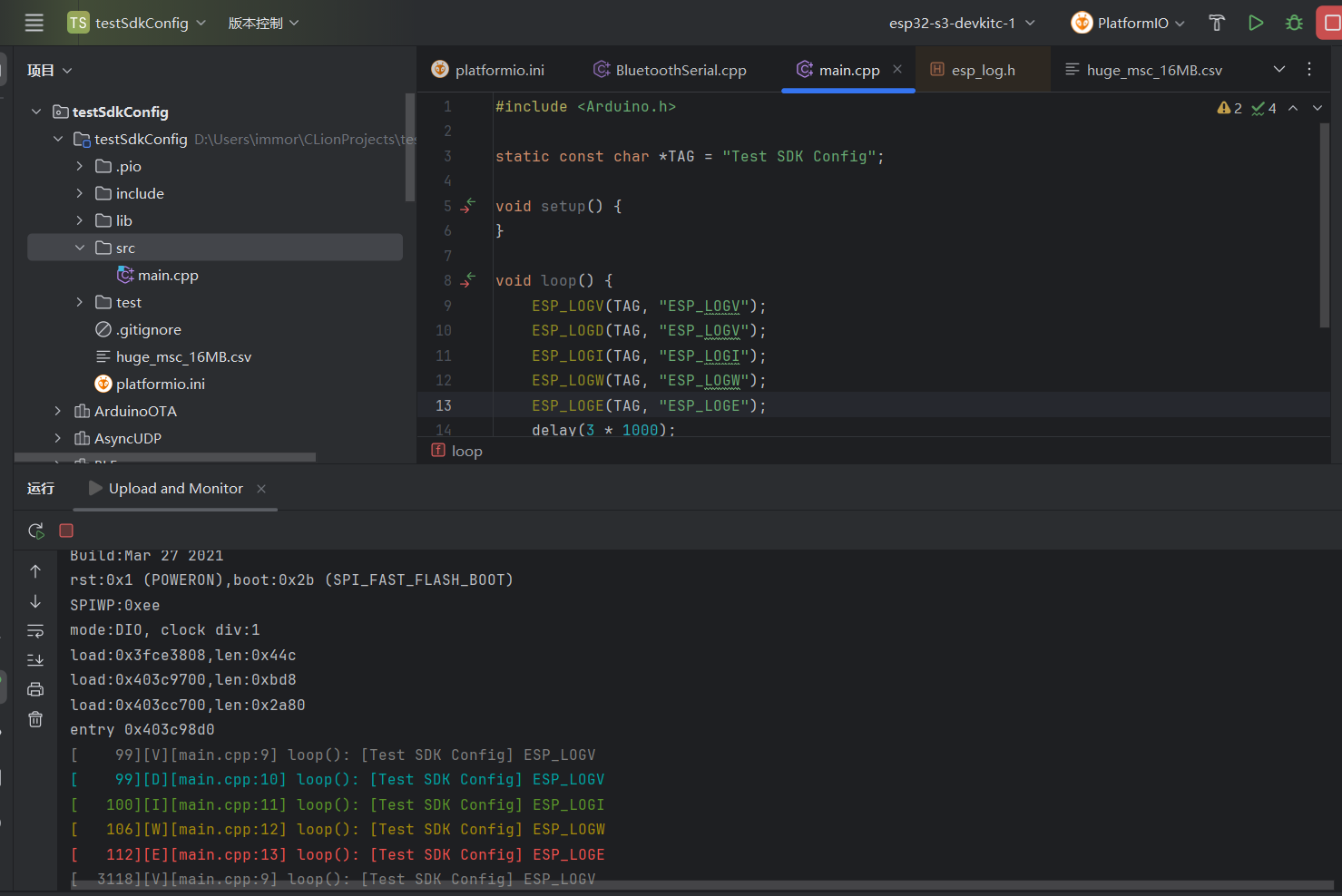Toggle scroll to end of console
The image size is (1342, 896).
[x=35, y=659]
